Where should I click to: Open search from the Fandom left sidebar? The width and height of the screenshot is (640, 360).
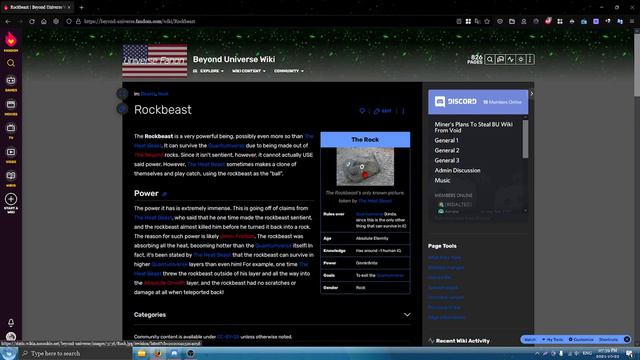click(11, 63)
